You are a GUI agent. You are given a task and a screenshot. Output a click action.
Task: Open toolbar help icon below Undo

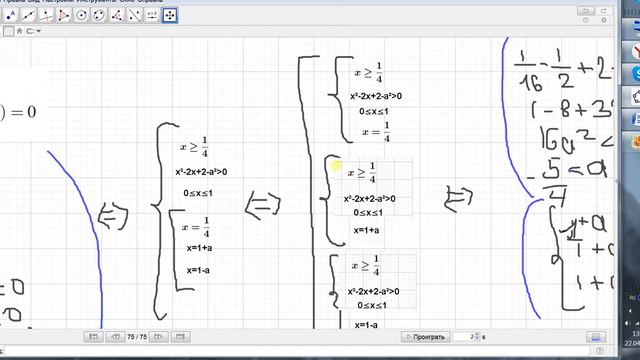pyautogui.click(x=586, y=20)
